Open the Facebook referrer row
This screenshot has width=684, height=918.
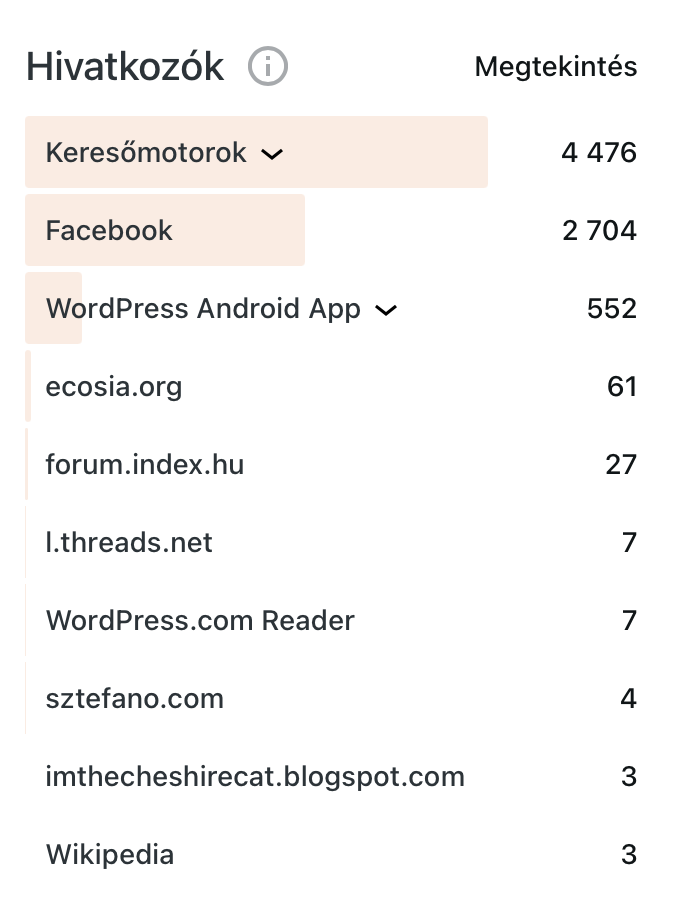click(109, 231)
